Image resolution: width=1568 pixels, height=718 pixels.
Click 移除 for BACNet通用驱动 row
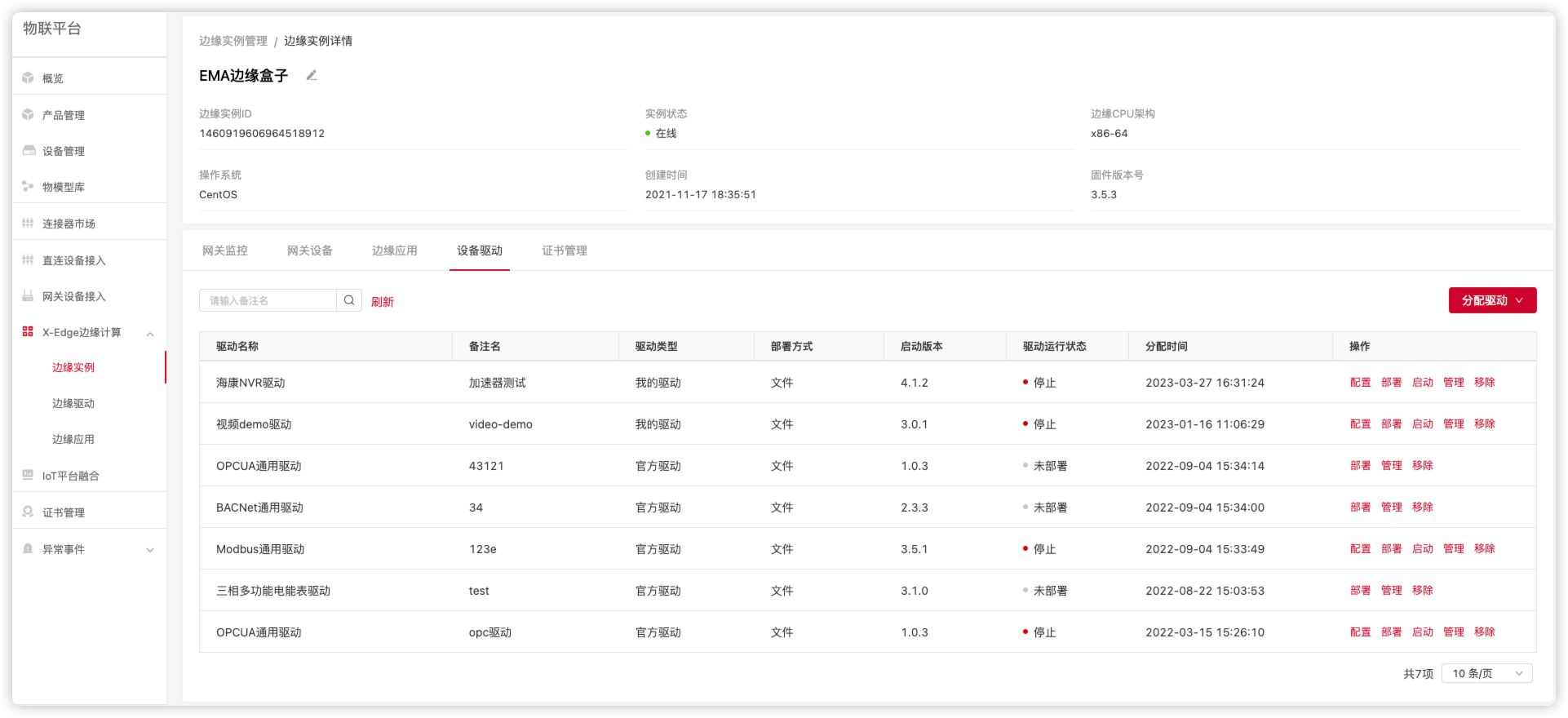[1422, 507]
